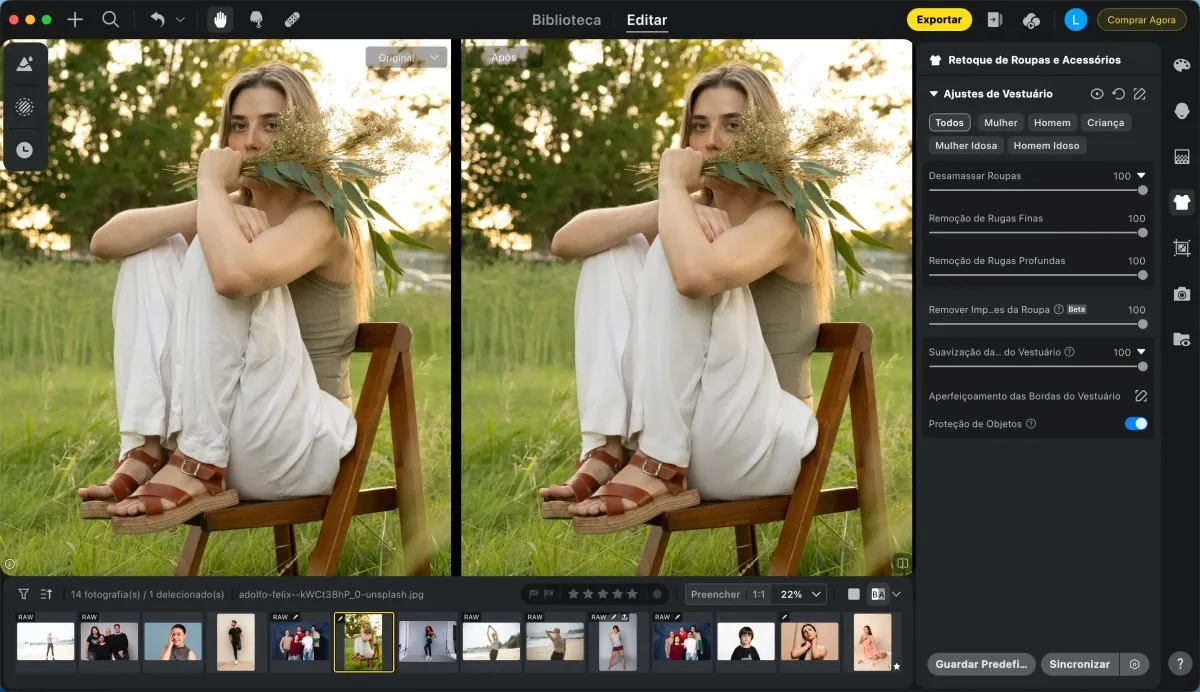Open the search magnifier in top toolbar
The width and height of the screenshot is (1200, 692).
[111, 19]
